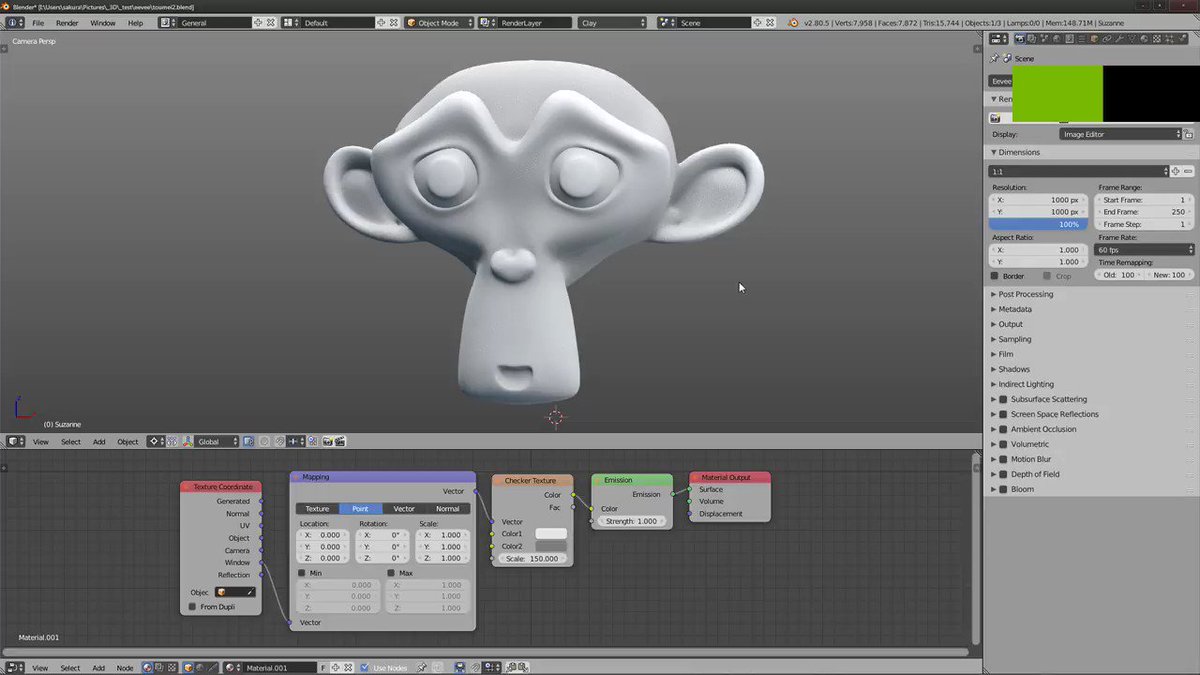The width and height of the screenshot is (1200, 675).
Task: Collapse the Dimensions panel
Action: coord(1019,152)
